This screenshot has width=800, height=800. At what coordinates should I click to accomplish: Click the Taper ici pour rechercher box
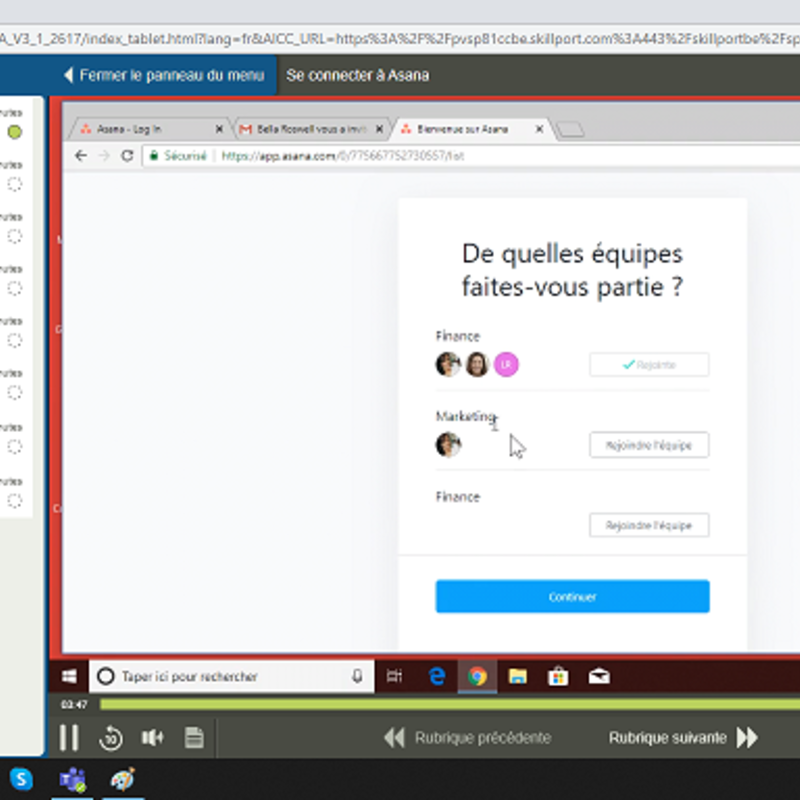click(231, 677)
